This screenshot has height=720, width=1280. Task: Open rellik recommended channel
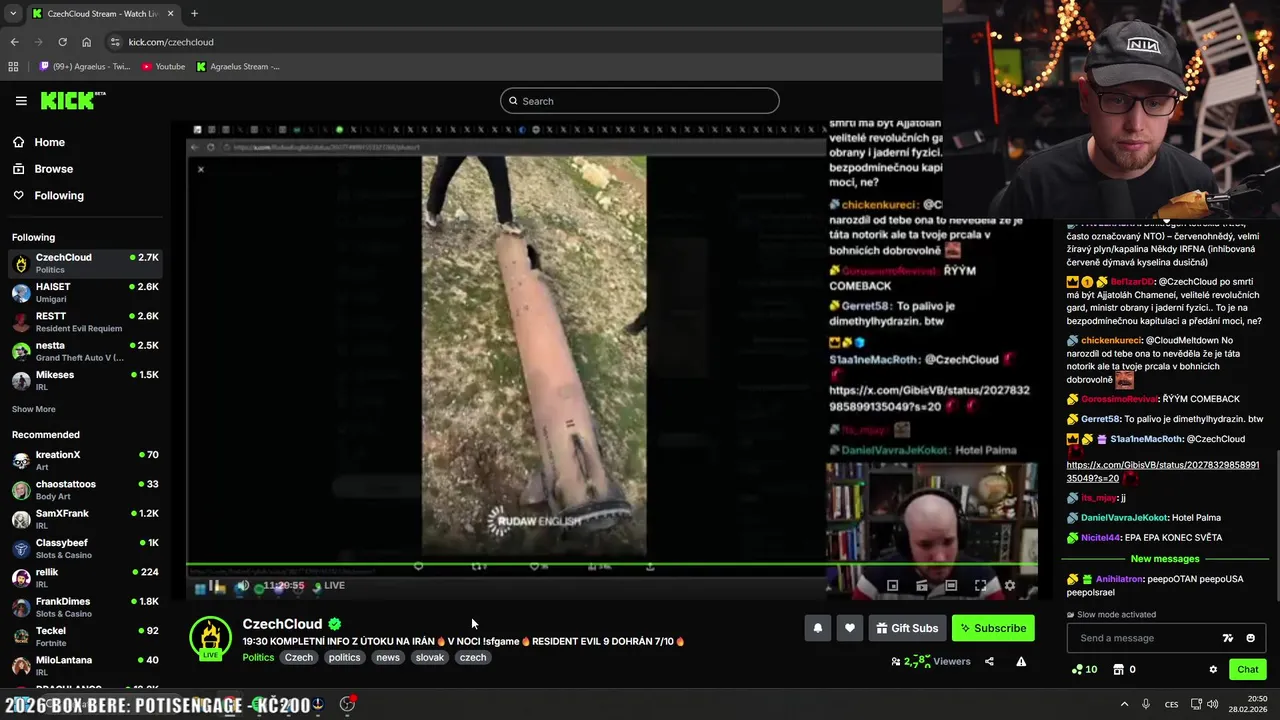tap(85, 577)
